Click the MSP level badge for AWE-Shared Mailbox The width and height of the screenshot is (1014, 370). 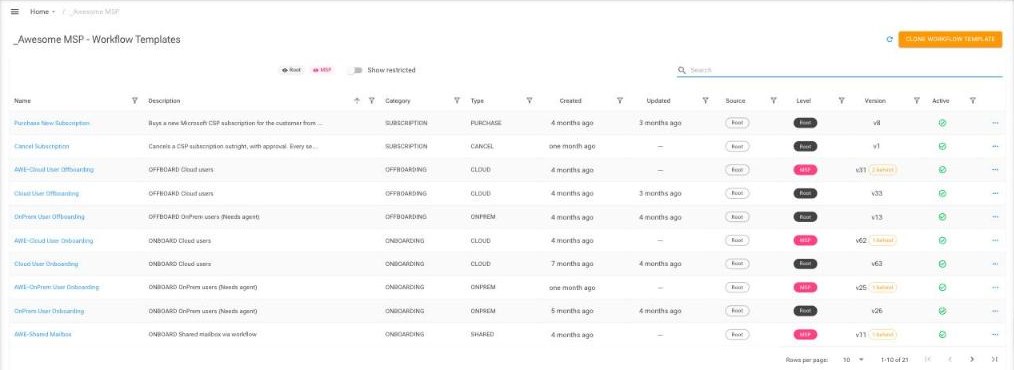click(805, 334)
